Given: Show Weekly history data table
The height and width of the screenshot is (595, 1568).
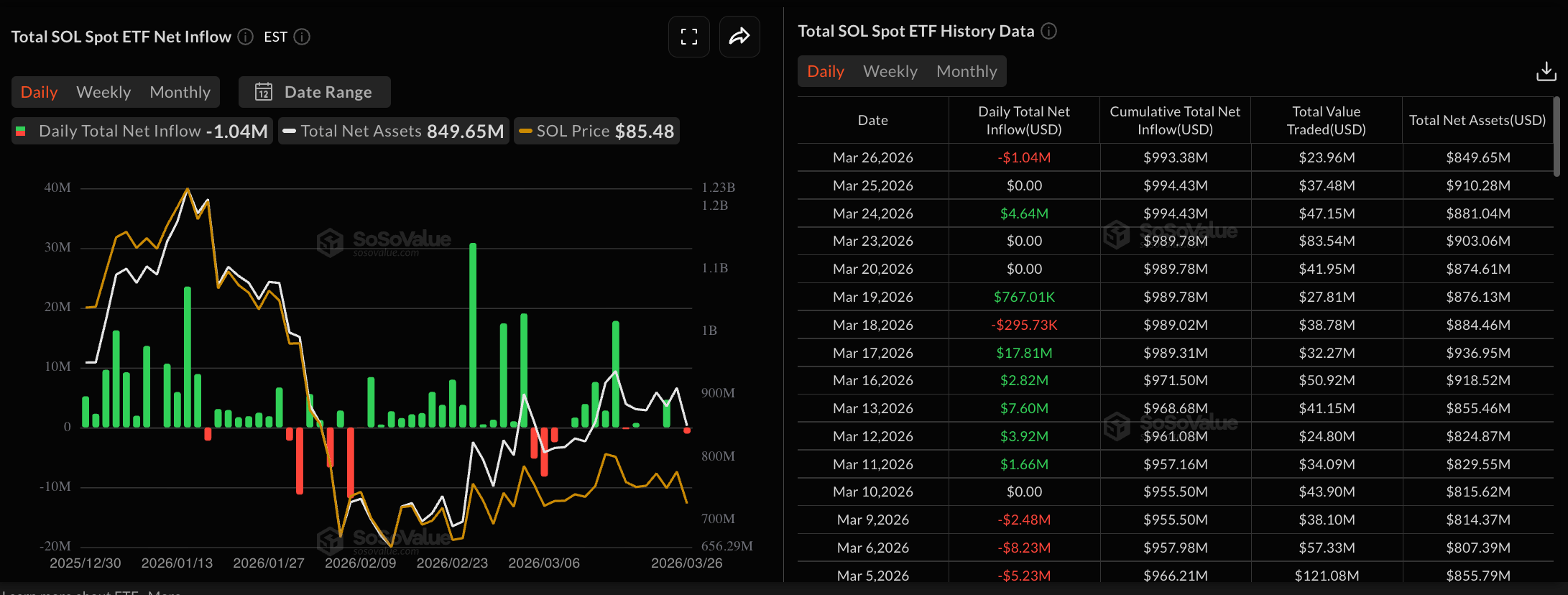Looking at the screenshot, I should [890, 71].
